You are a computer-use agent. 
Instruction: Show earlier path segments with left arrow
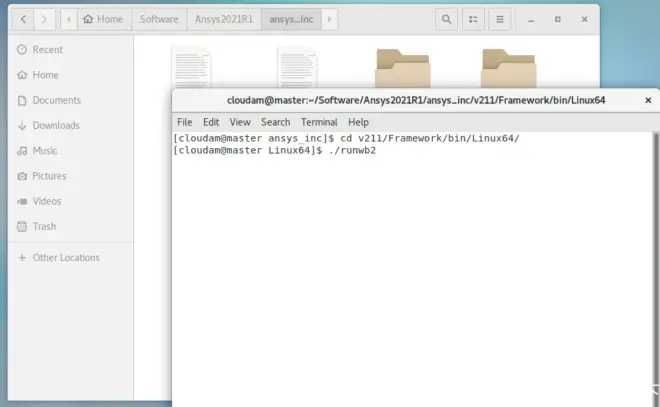point(69,19)
